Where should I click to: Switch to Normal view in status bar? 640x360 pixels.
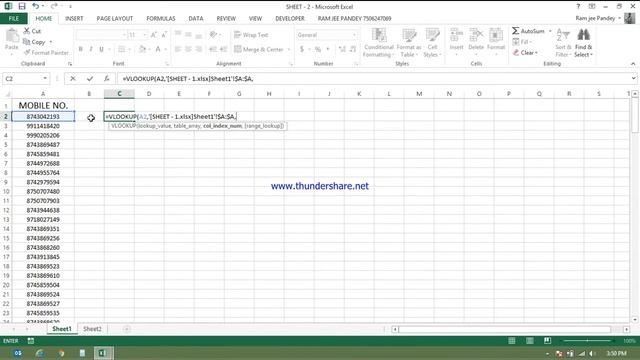pos(512,341)
